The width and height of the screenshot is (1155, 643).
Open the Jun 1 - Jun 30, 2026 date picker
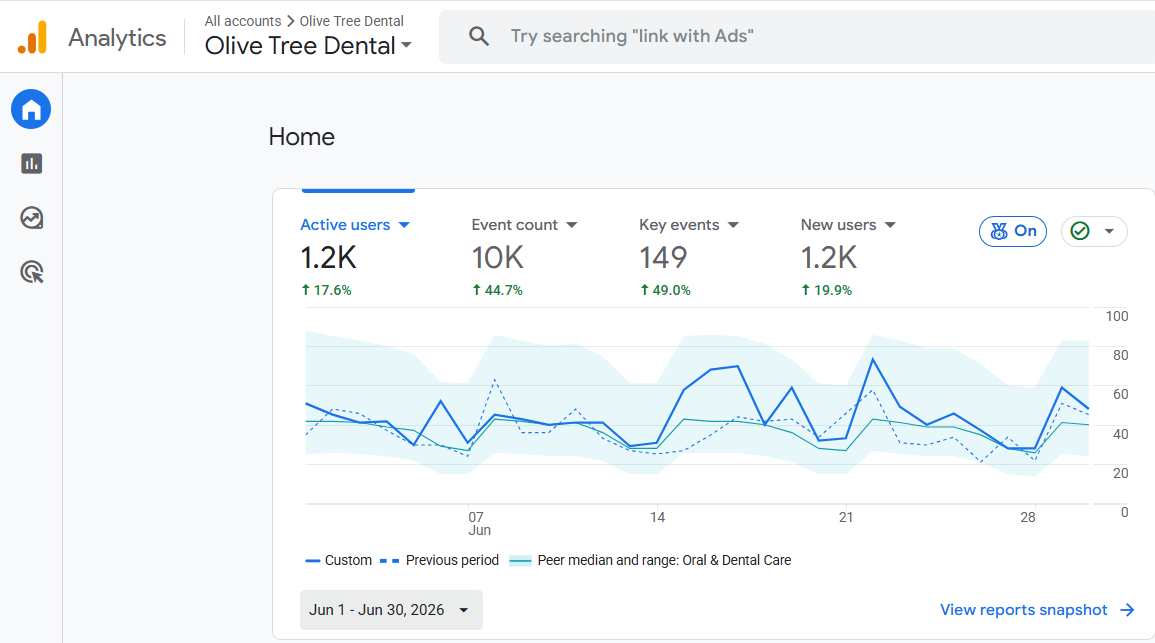[x=391, y=610]
